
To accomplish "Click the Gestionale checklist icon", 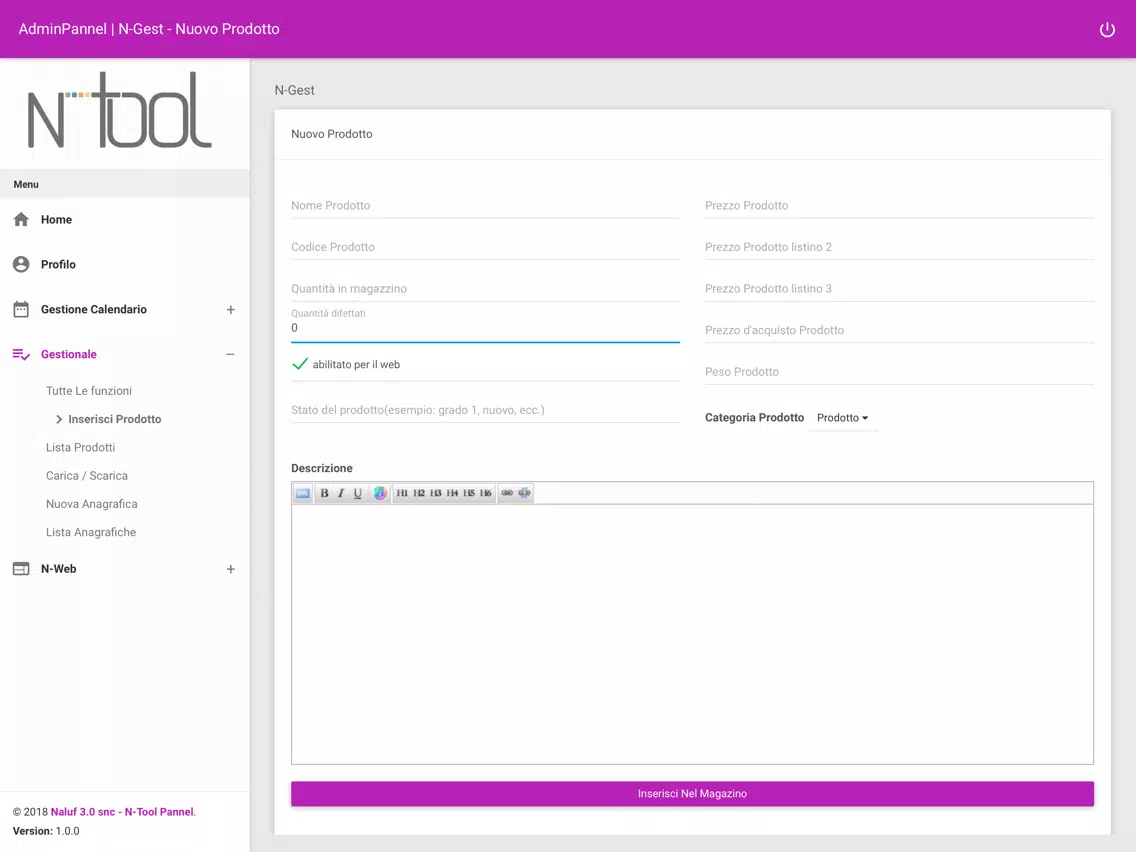I will (x=21, y=354).
